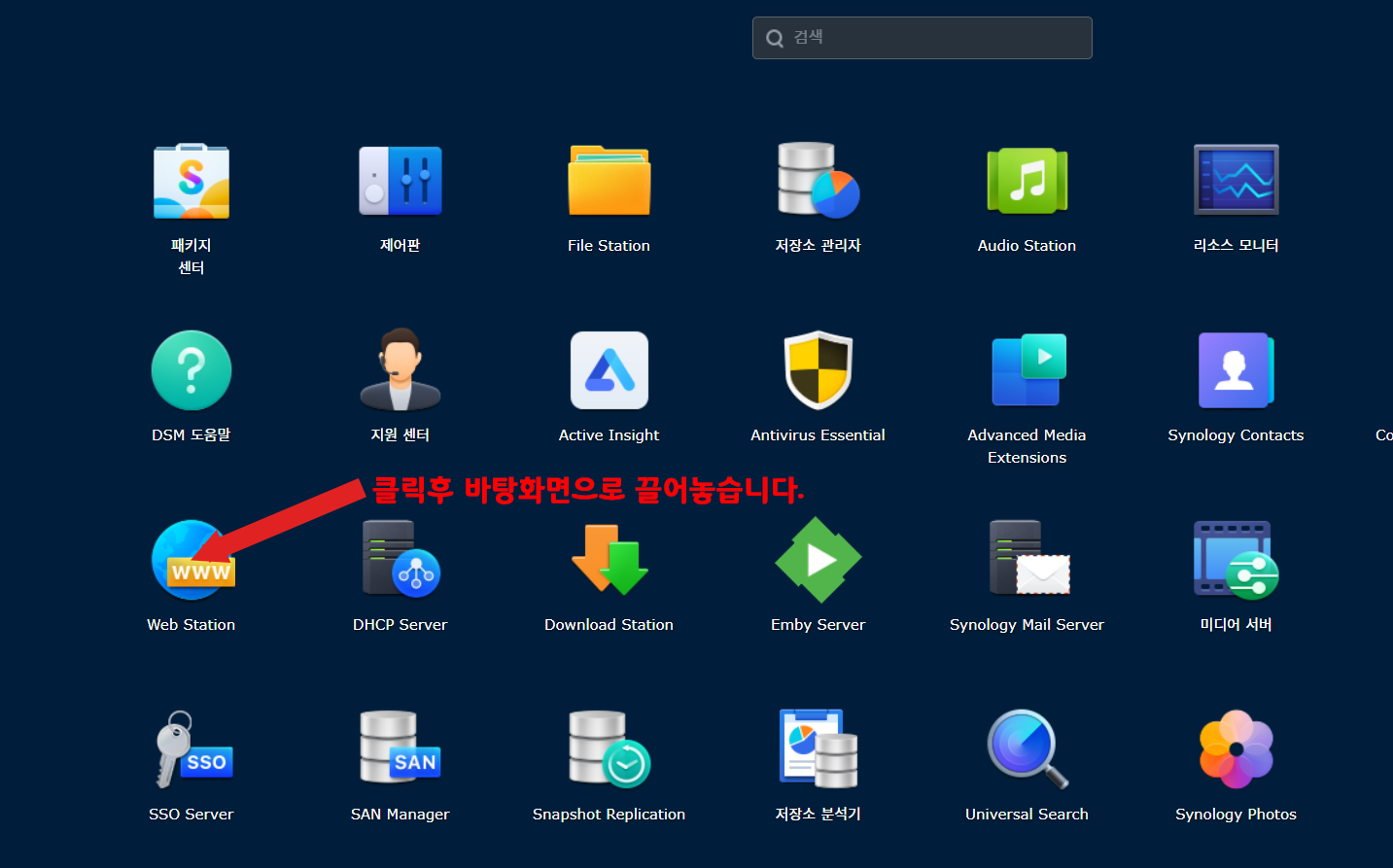Open DHCP Server app
This screenshot has height=868, width=1393.
[x=400, y=559]
